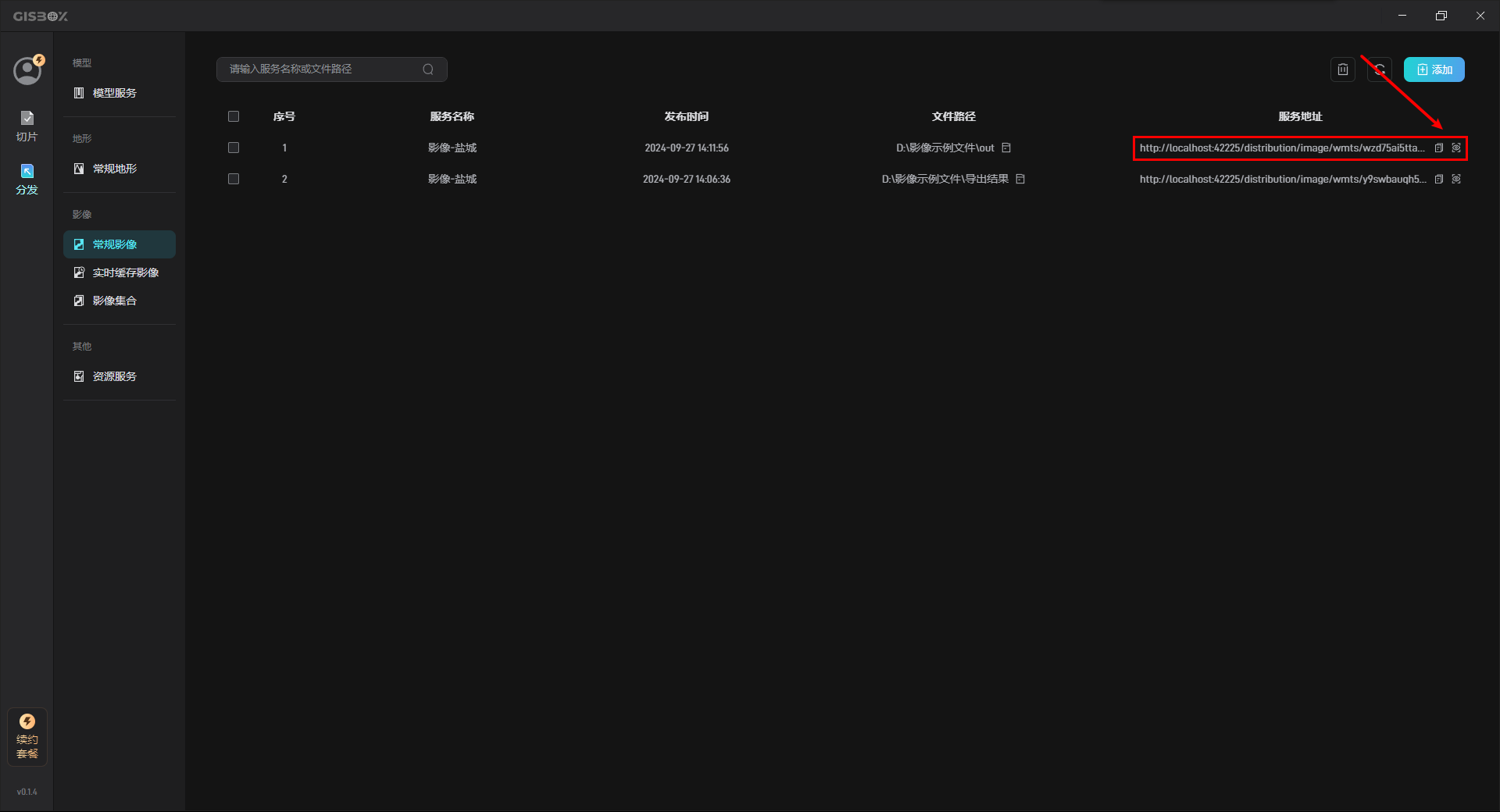This screenshot has width=1500, height=812.
Task: Toggle the select-all header checkbox
Action: [x=234, y=116]
